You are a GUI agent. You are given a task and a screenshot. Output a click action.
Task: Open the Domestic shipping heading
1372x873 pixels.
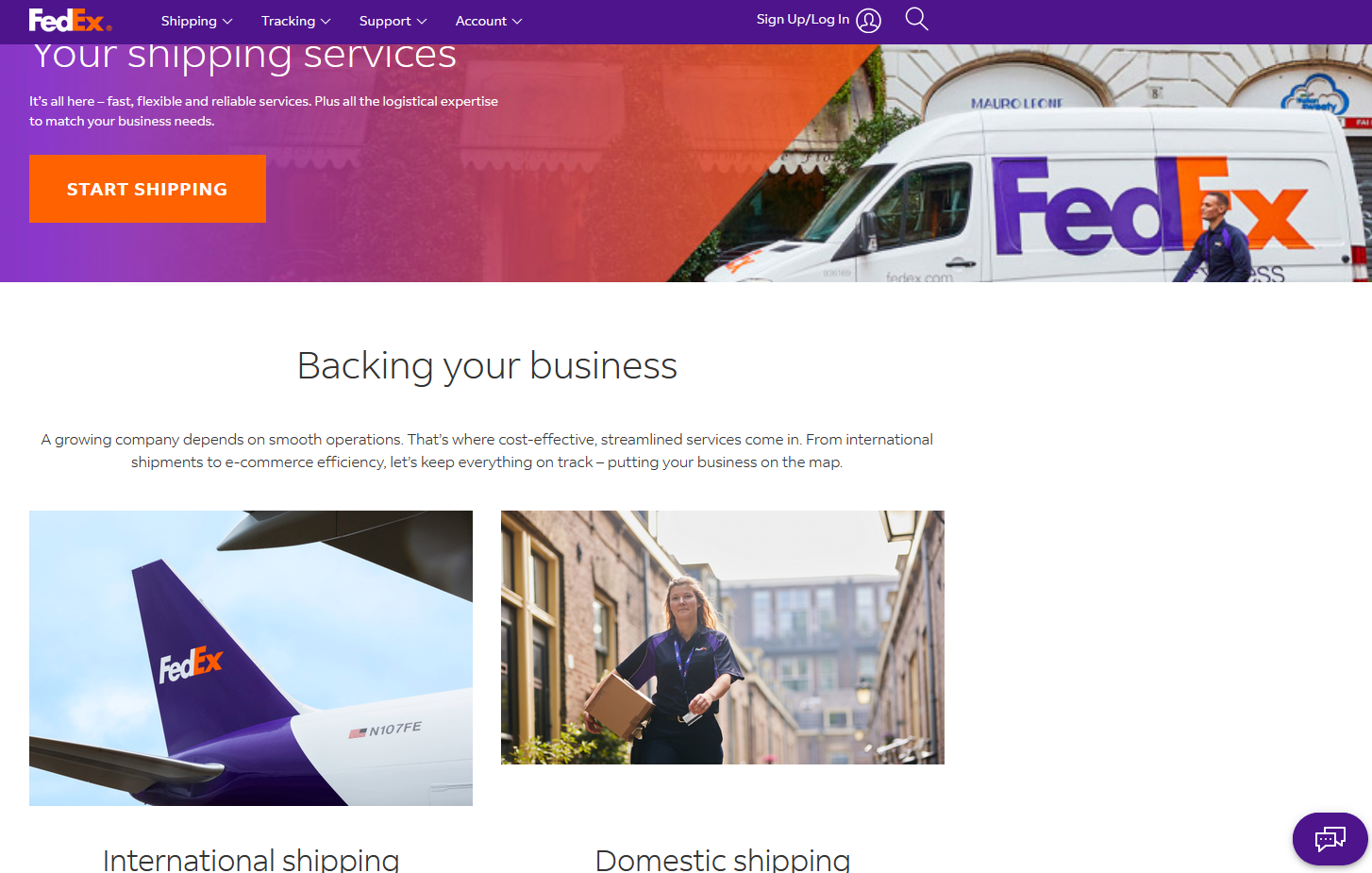click(x=723, y=859)
